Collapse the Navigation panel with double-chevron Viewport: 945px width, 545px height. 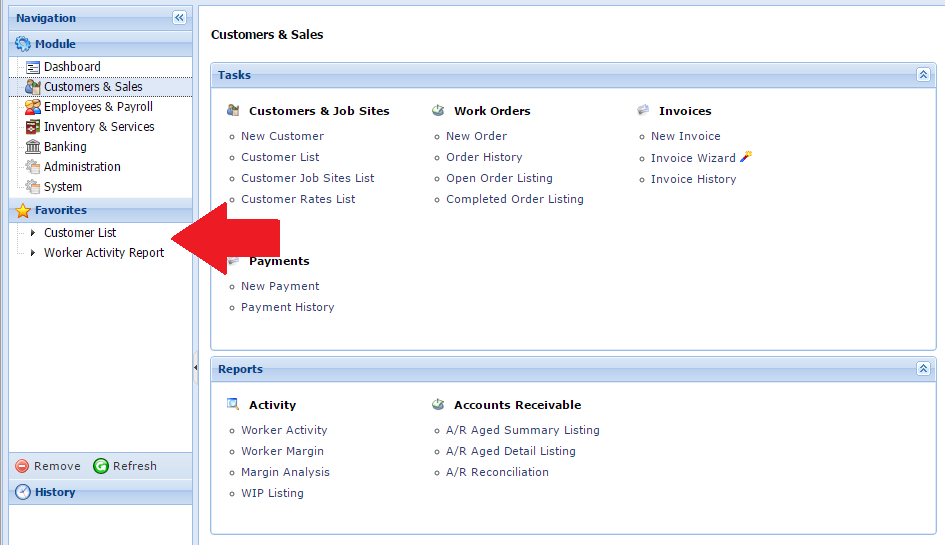tap(179, 17)
